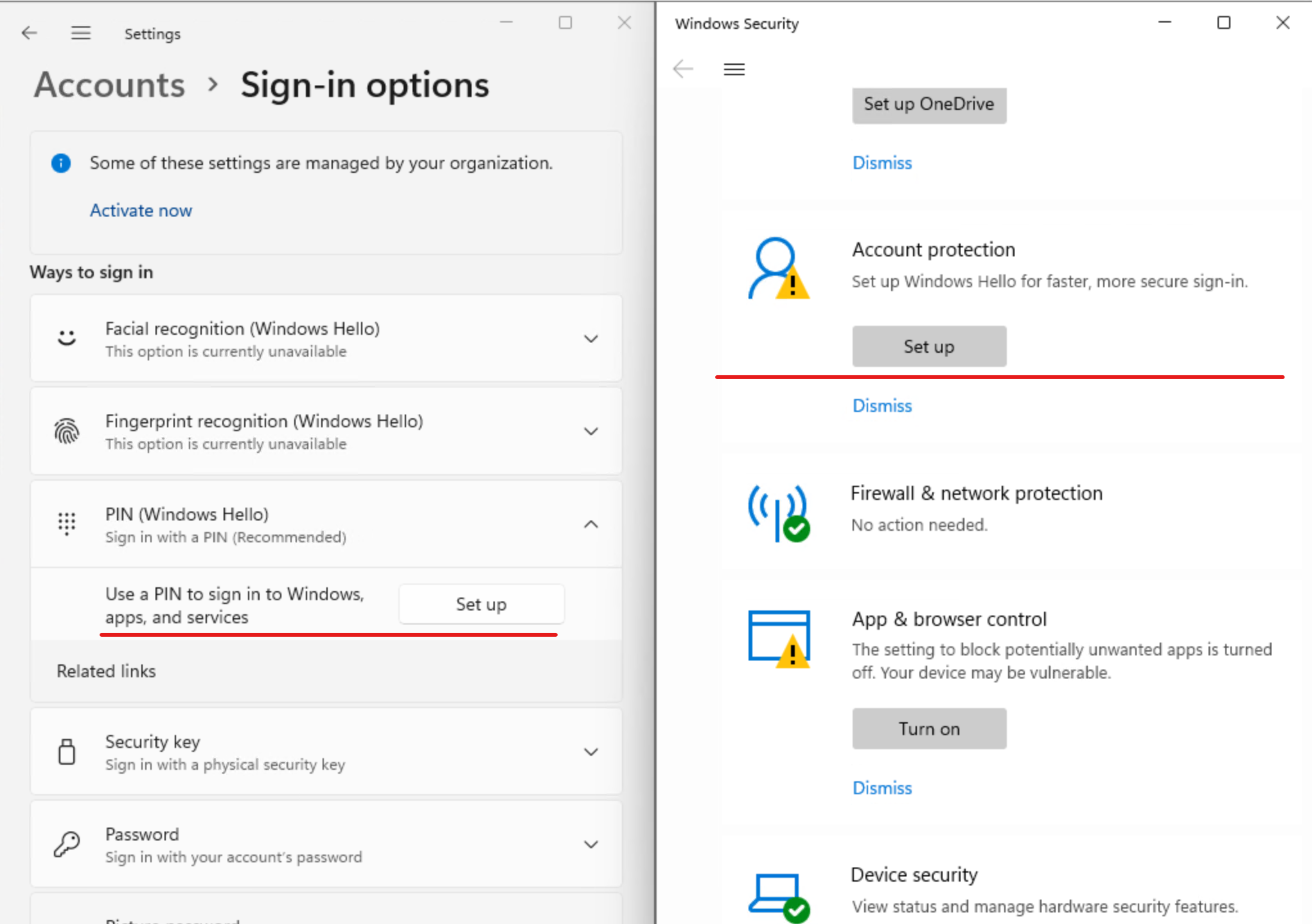1312x924 pixels.
Task: Click the password key icon
Action: 67,844
